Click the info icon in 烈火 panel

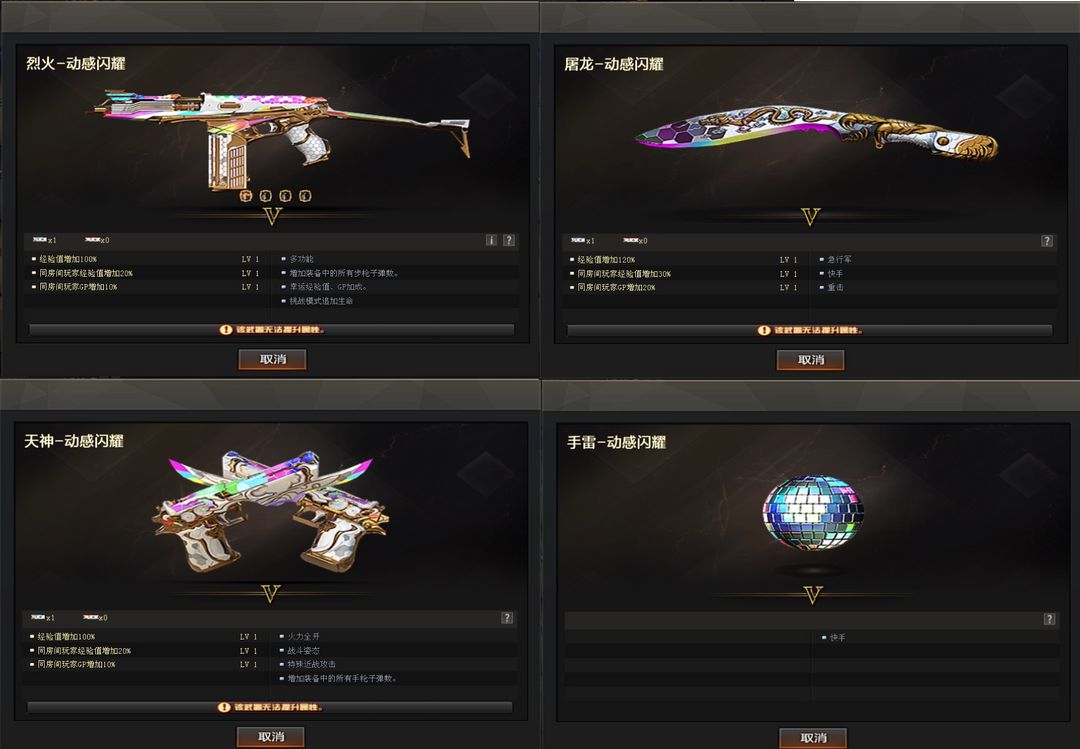pyautogui.click(x=491, y=240)
